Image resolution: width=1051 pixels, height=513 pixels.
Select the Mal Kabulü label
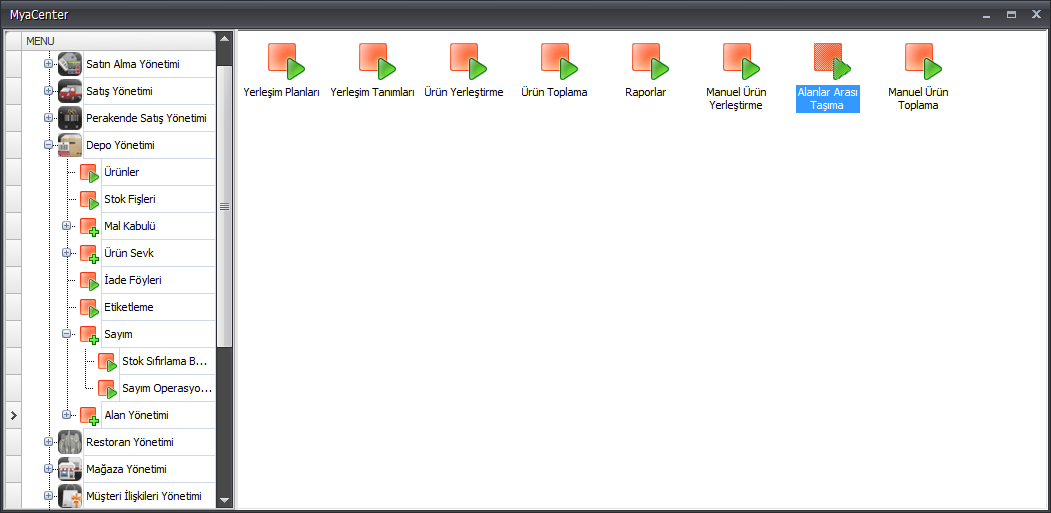tap(130, 226)
